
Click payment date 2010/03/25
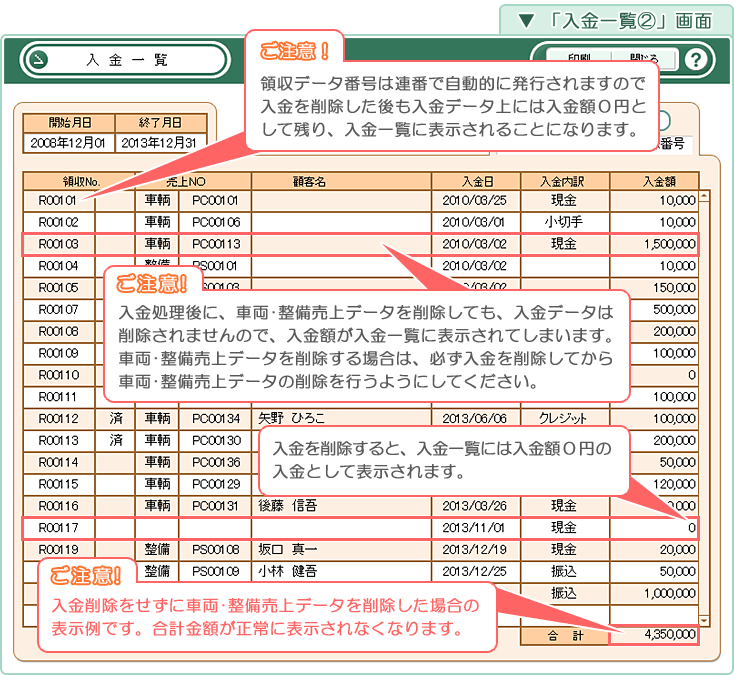pos(474,201)
